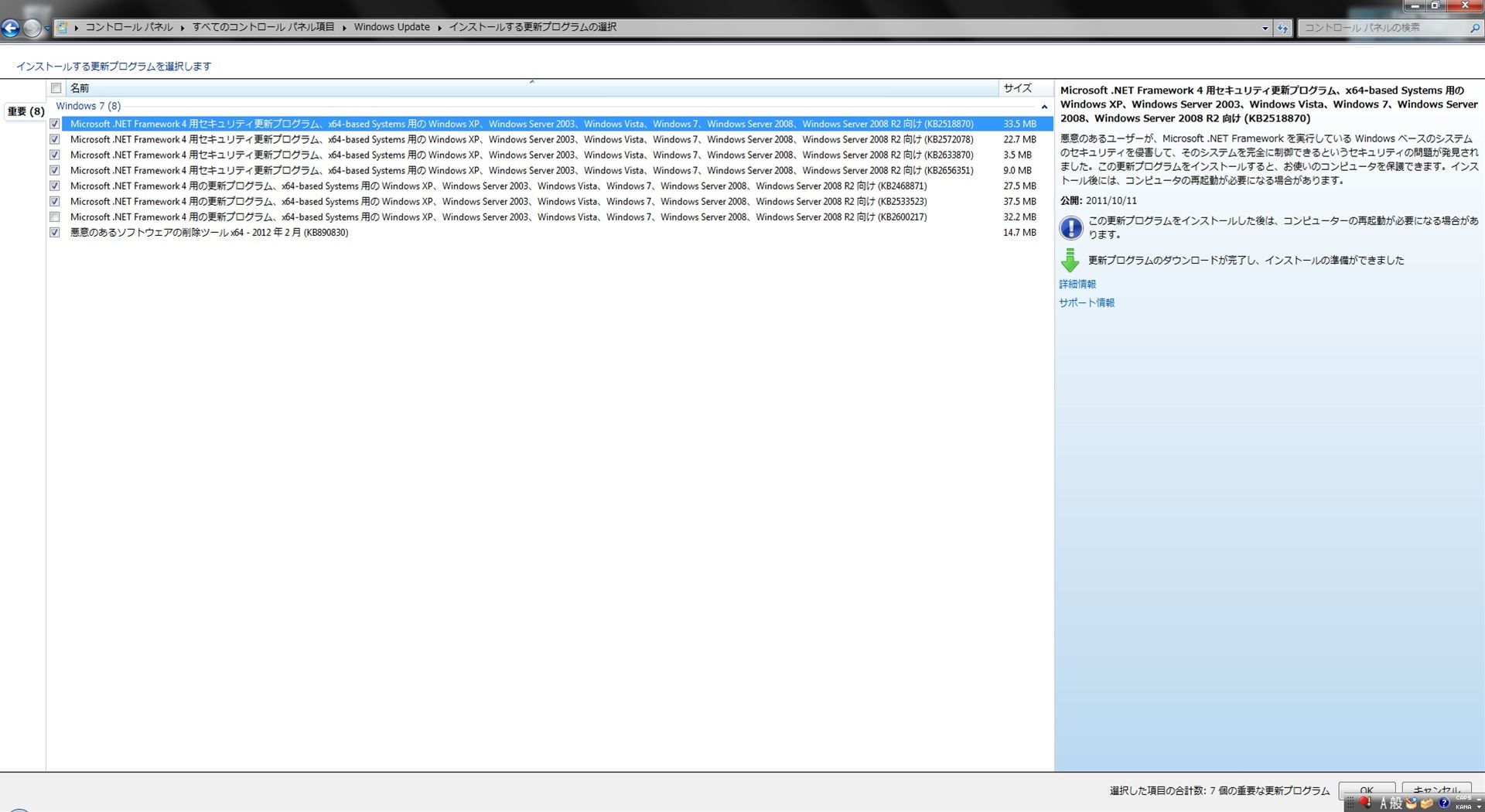1485x812 pixels.
Task: Click the 公開: 2011/10/11 date text
Action: tap(1098, 200)
